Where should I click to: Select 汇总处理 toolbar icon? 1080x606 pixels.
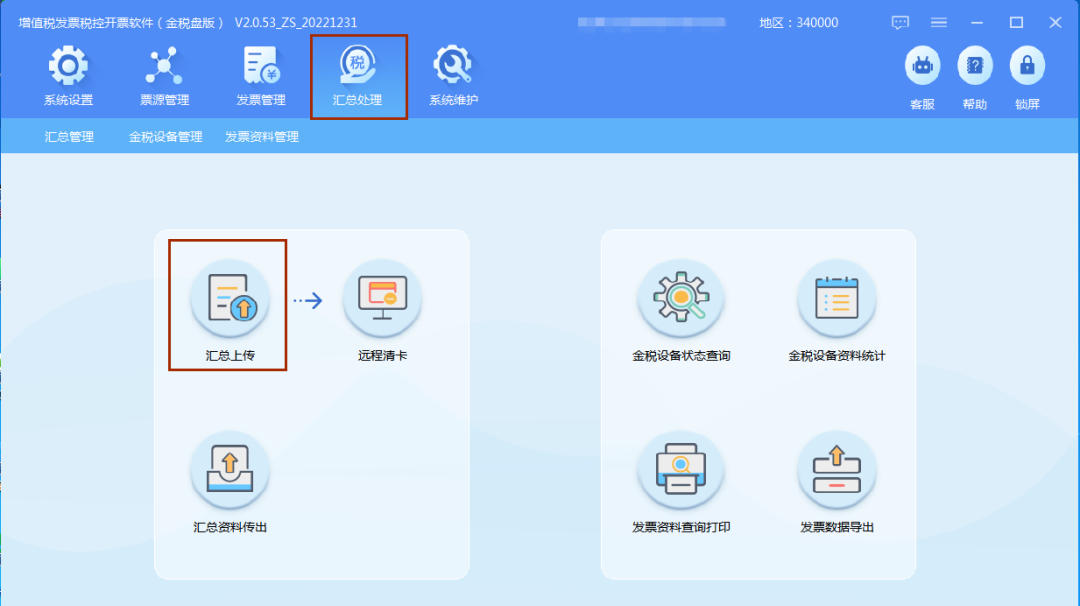tap(357, 66)
